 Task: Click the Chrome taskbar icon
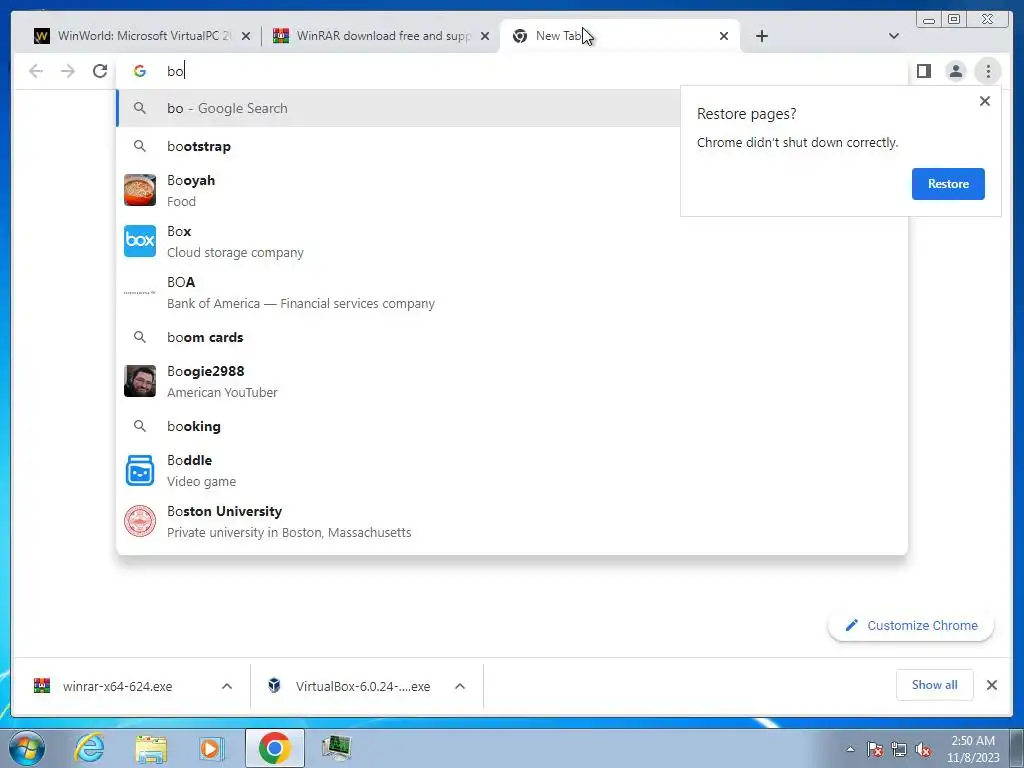point(274,748)
